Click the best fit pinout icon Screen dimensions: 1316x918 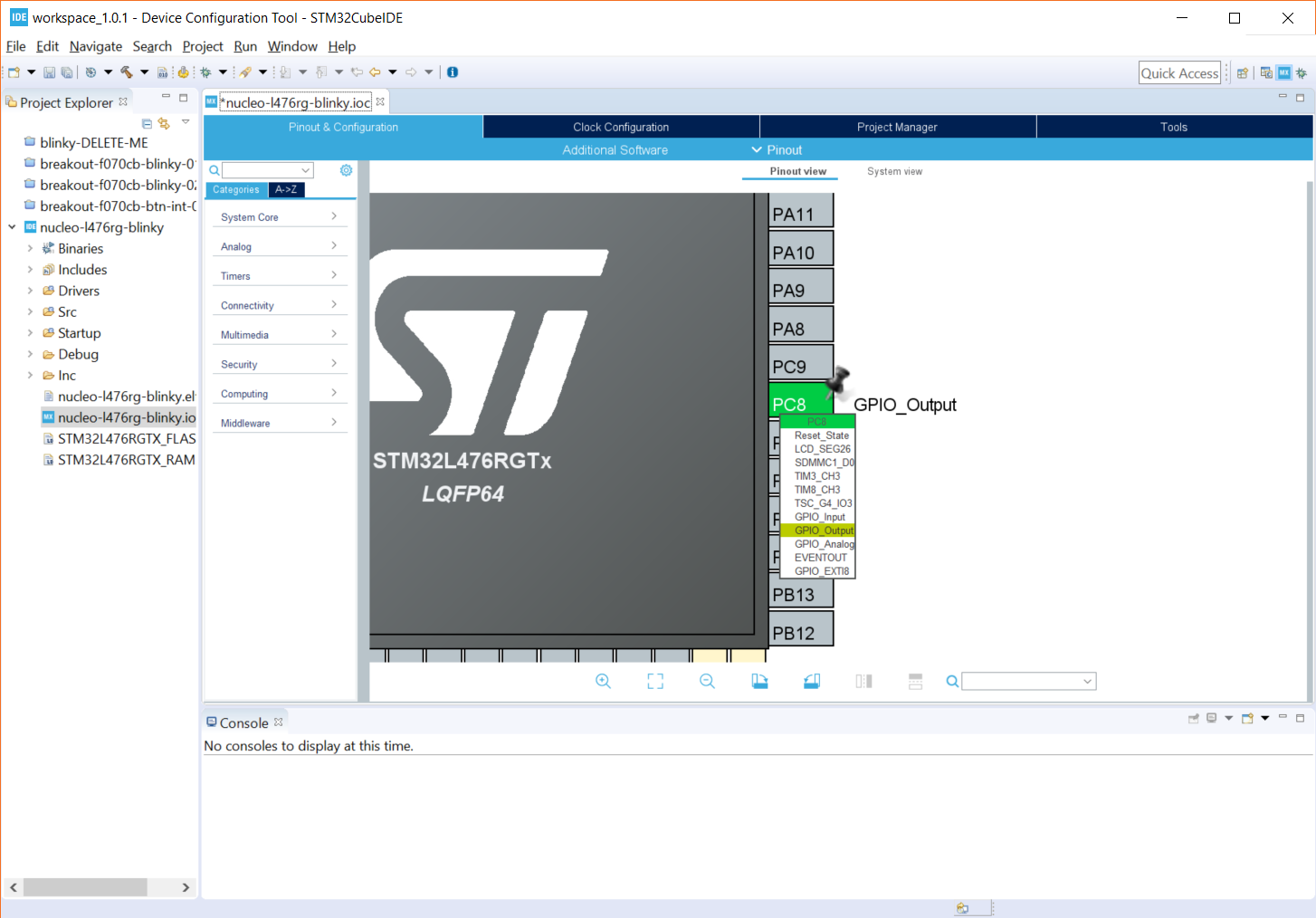(655, 681)
